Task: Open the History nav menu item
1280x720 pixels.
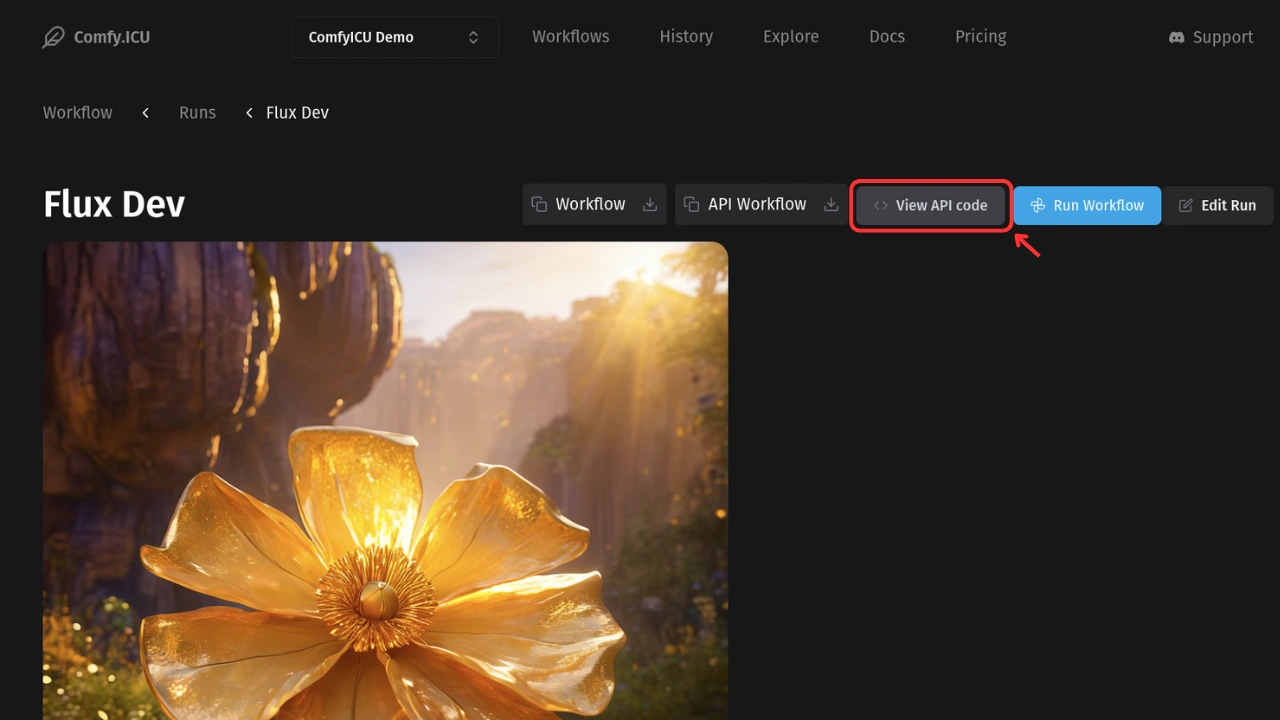Action: 686,36
